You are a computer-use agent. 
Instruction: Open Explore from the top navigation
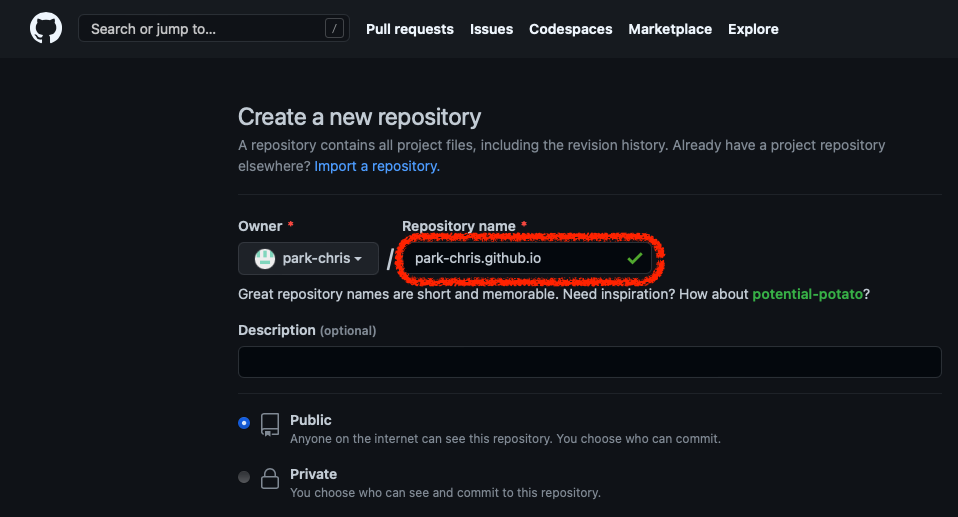[x=753, y=29]
